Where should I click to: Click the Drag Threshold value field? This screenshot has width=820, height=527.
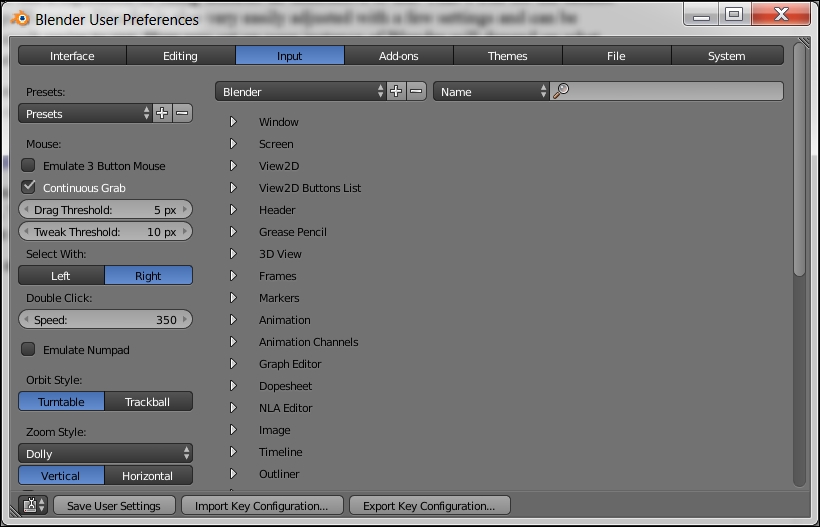pos(105,210)
